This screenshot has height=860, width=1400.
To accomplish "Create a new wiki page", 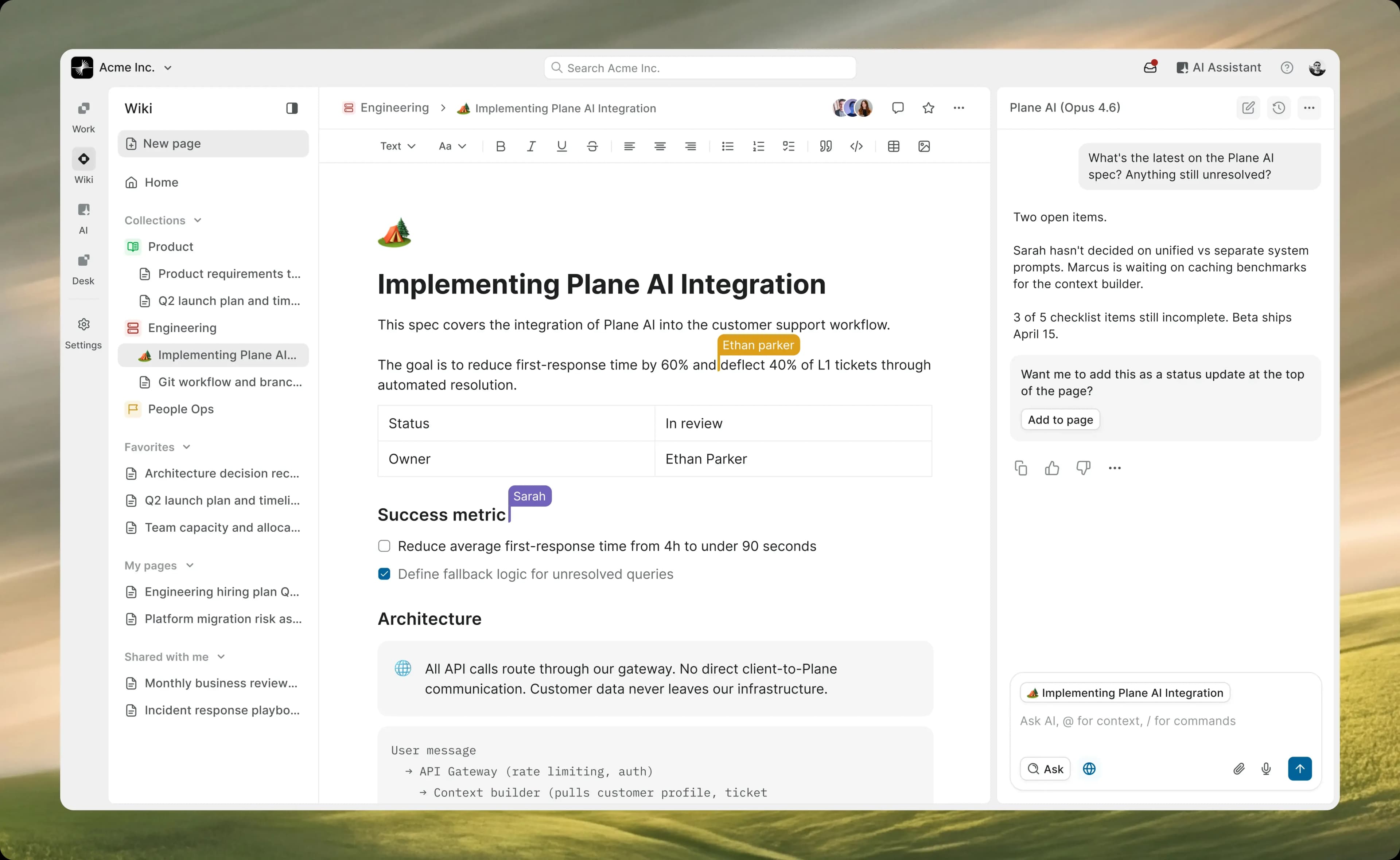I will (213, 144).
